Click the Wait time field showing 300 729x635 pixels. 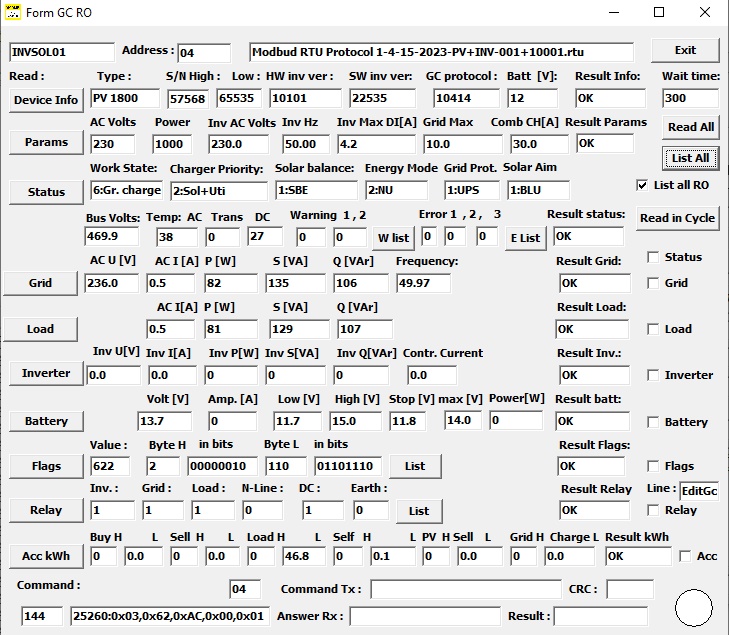click(690, 98)
